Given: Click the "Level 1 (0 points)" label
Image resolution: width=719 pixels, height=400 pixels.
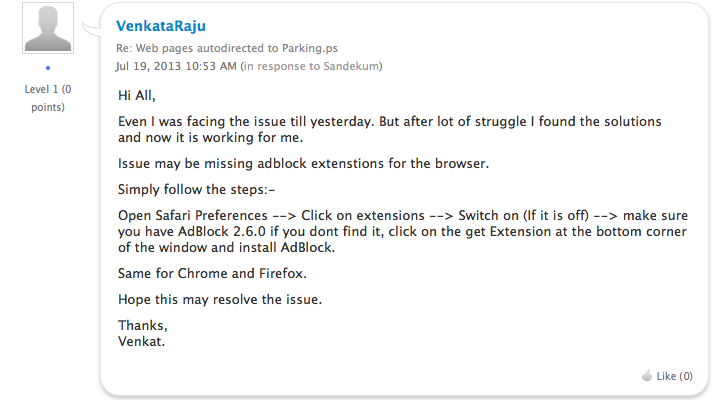Looking at the screenshot, I should (46, 97).
